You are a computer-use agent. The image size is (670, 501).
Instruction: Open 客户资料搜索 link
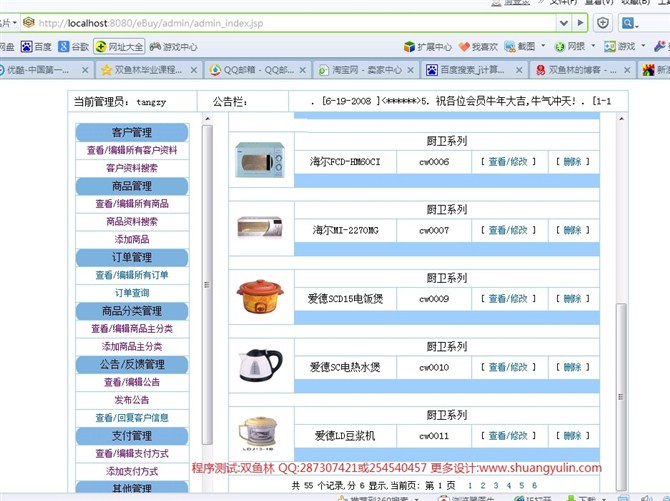(x=132, y=168)
